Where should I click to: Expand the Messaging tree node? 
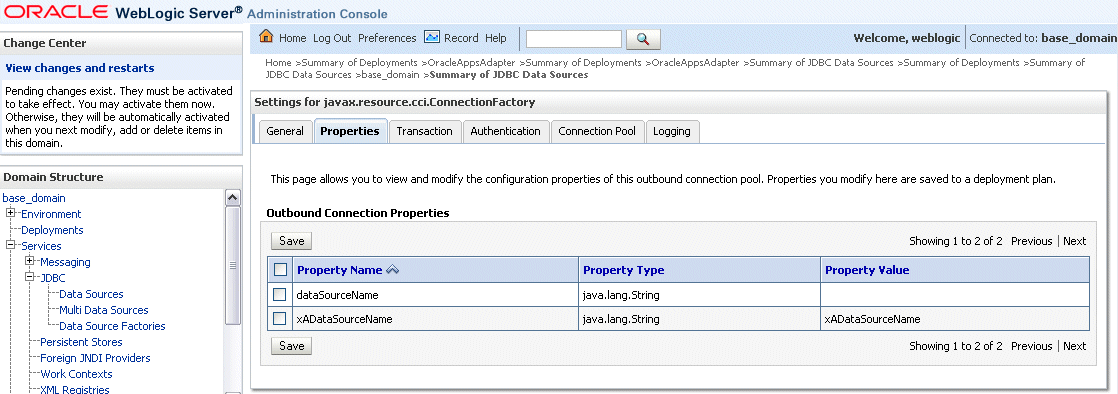[30, 261]
